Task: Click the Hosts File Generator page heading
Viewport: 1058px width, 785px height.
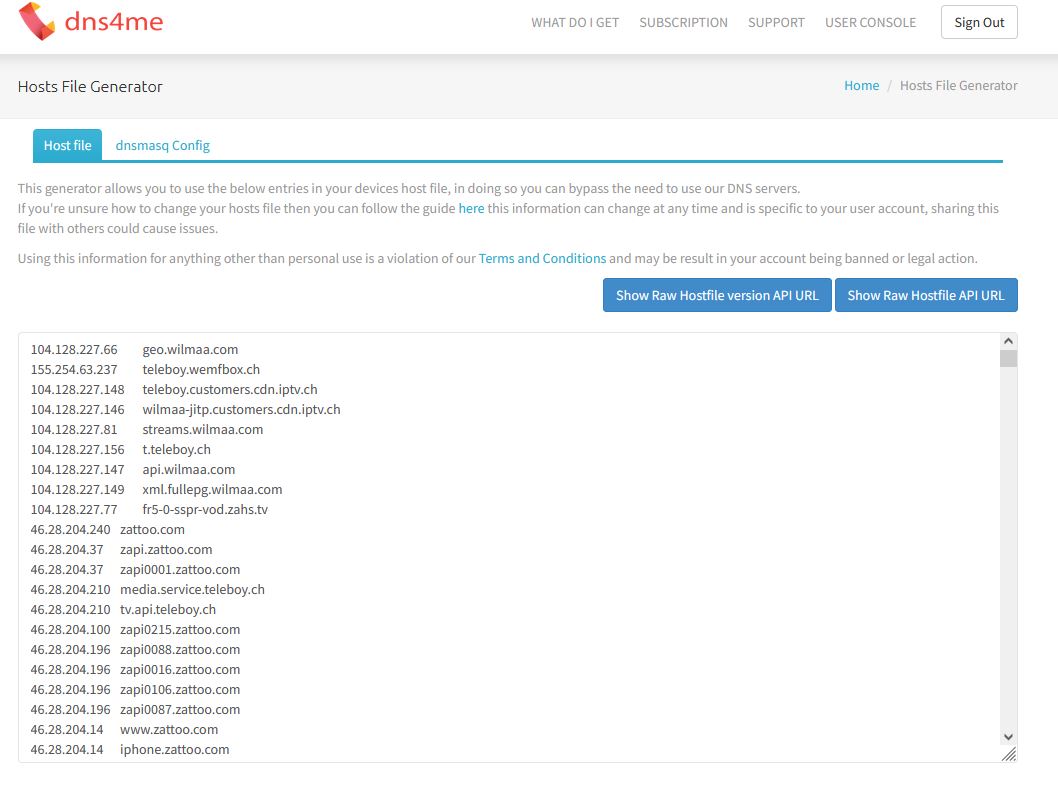Action: 90,86
